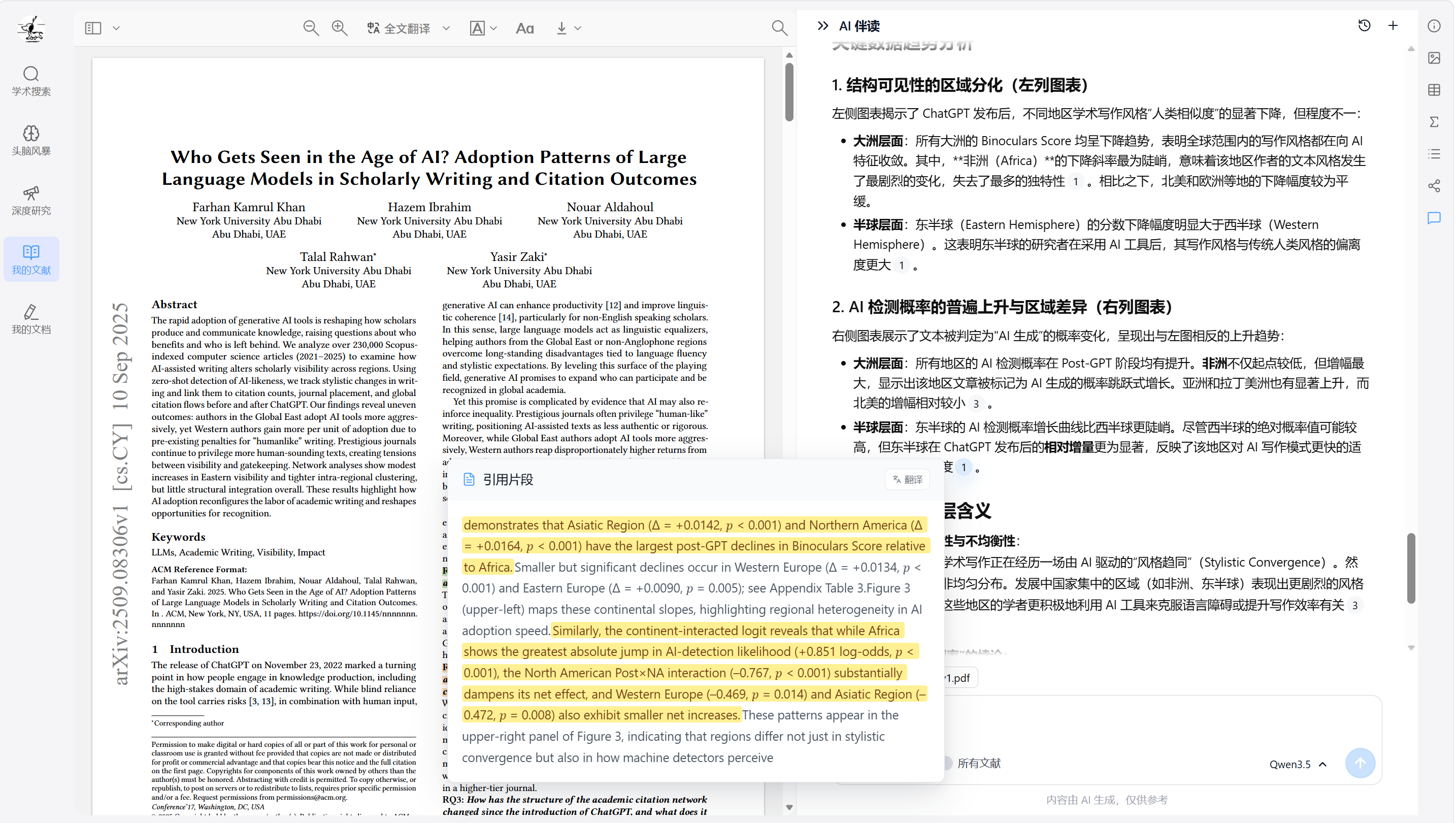Expand the sidebar layout dropdown arrow
This screenshot has height=823, width=1456.
(x=116, y=28)
